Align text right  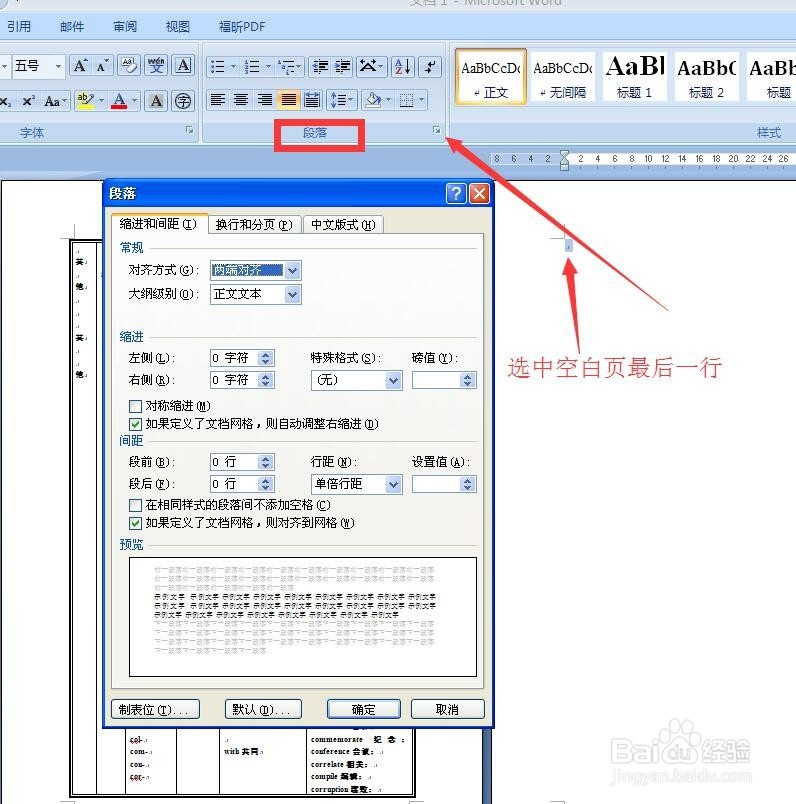pyautogui.click(x=265, y=99)
